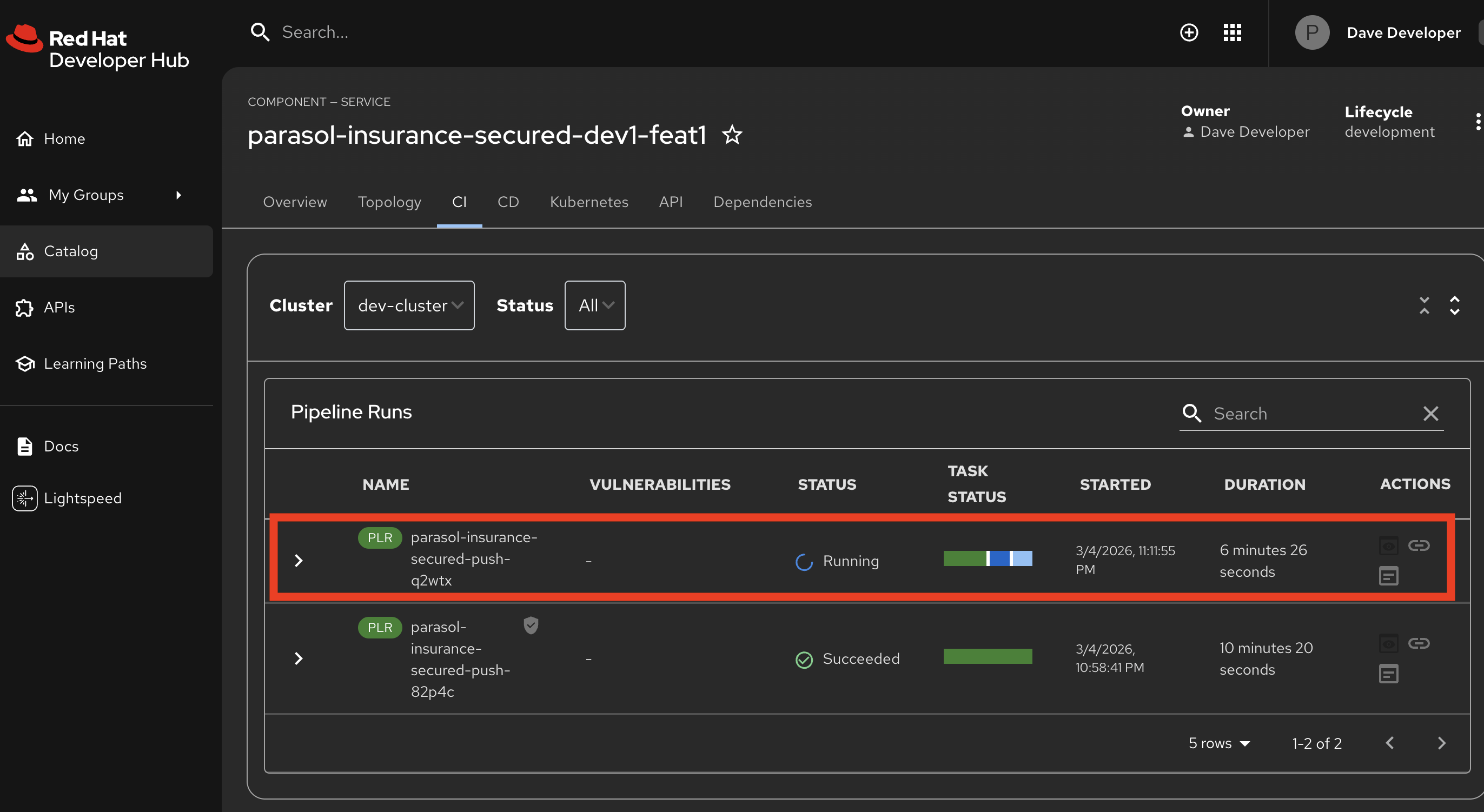View logs icon for parasol-insurance-secured-push-q2wtx
This screenshot has height=812, width=1484.
click(x=1388, y=575)
